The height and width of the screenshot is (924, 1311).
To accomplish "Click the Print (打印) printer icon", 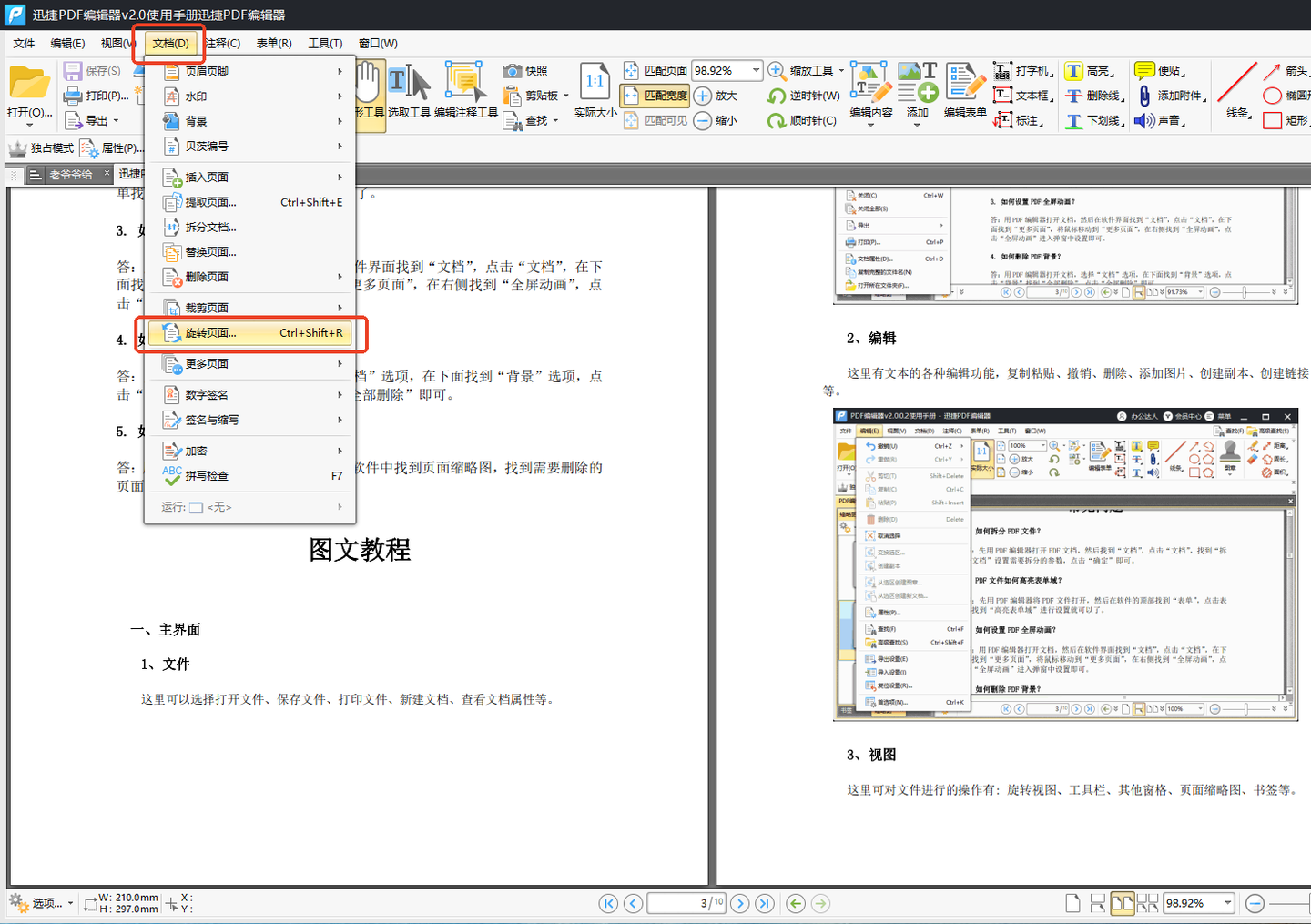I will click(x=73, y=96).
